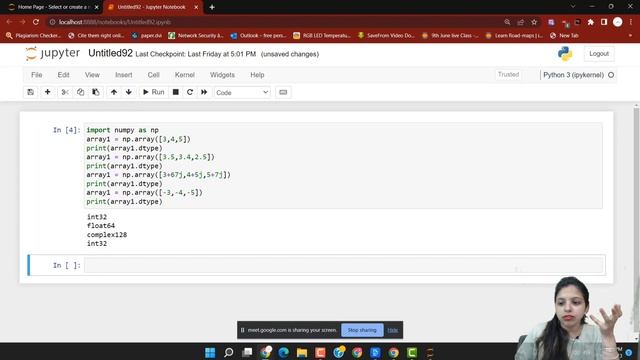Image resolution: width=640 pixels, height=360 pixels.
Task: Click the kernel idle indicator circle
Action: coord(611,75)
